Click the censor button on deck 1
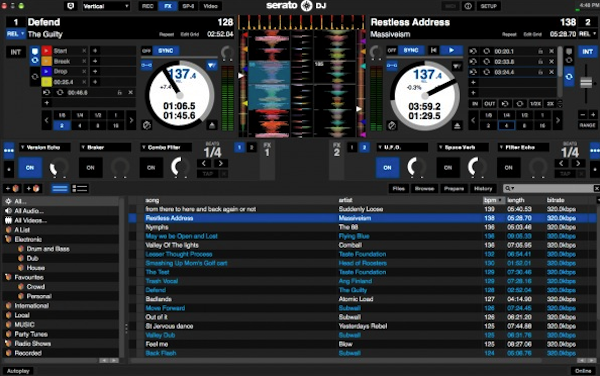 click(x=147, y=125)
